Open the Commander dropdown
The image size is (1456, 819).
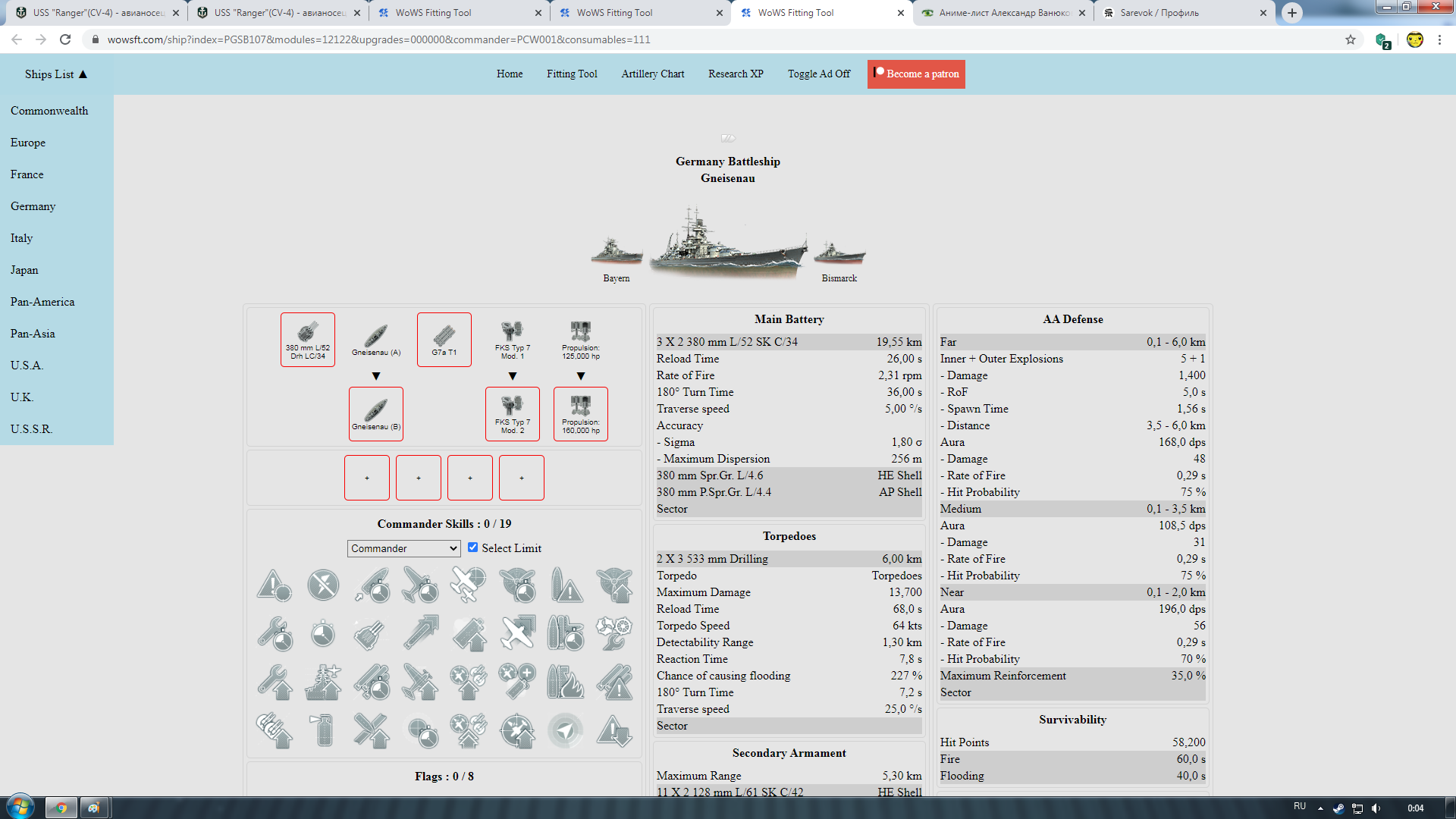point(403,548)
